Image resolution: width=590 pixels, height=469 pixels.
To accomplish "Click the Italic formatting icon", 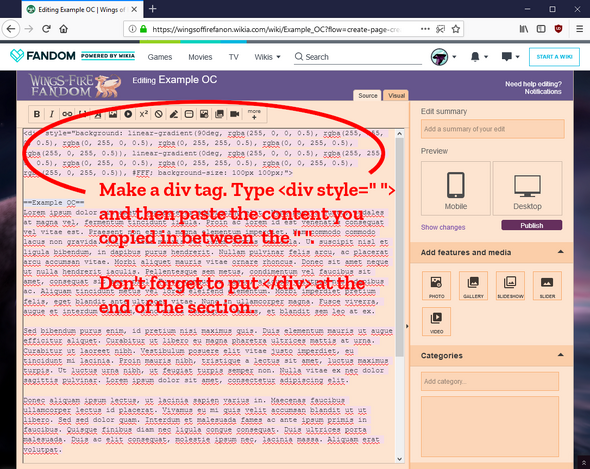I will tap(52, 114).
